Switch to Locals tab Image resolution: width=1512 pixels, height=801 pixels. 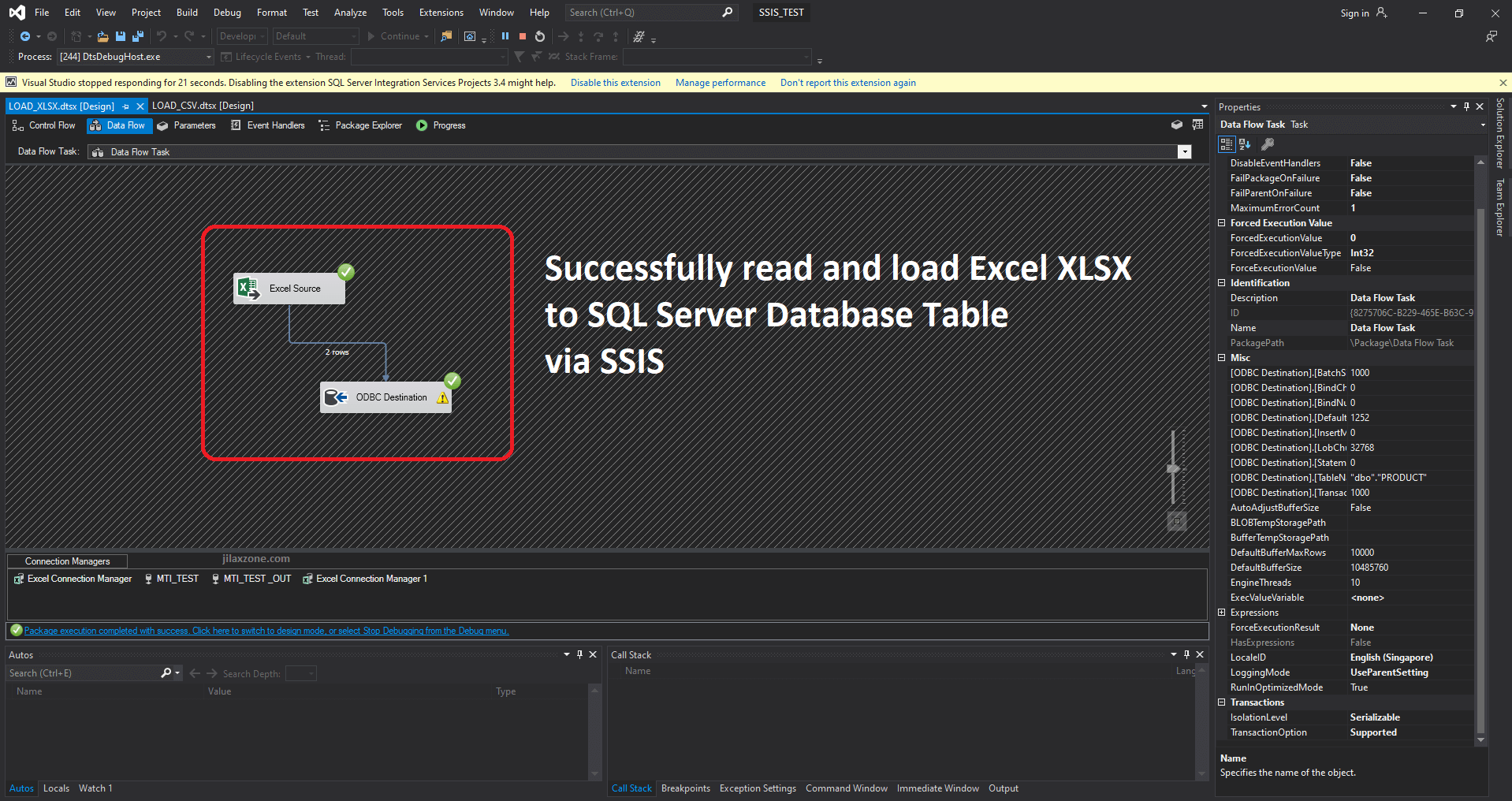click(56, 788)
